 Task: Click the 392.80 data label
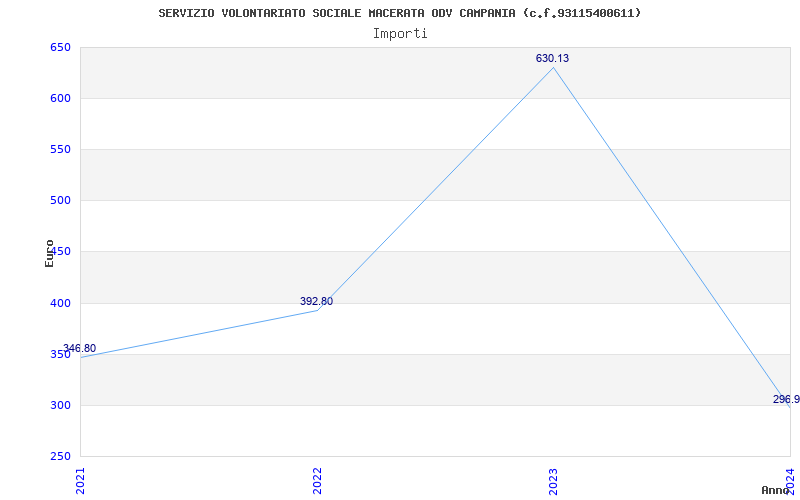[316, 301]
